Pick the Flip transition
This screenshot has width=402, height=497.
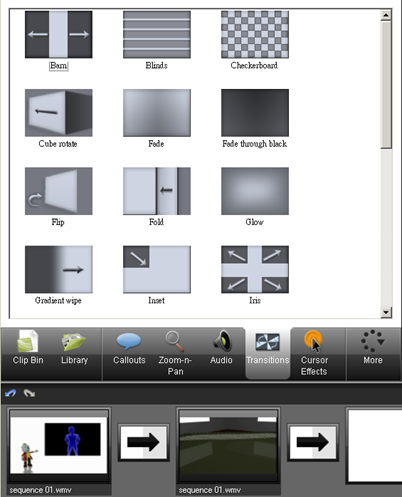click(59, 191)
